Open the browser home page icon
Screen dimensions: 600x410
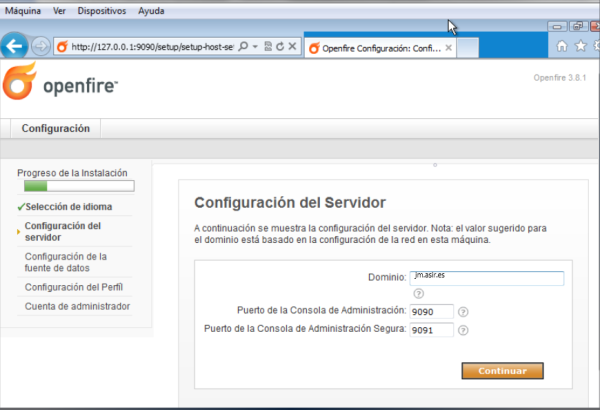562,46
